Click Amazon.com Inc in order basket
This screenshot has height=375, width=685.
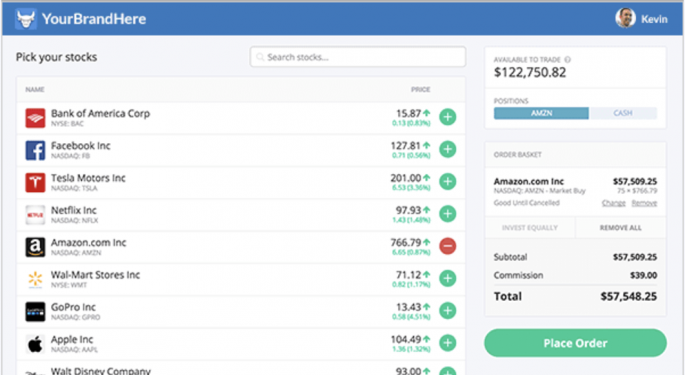tap(529, 181)
